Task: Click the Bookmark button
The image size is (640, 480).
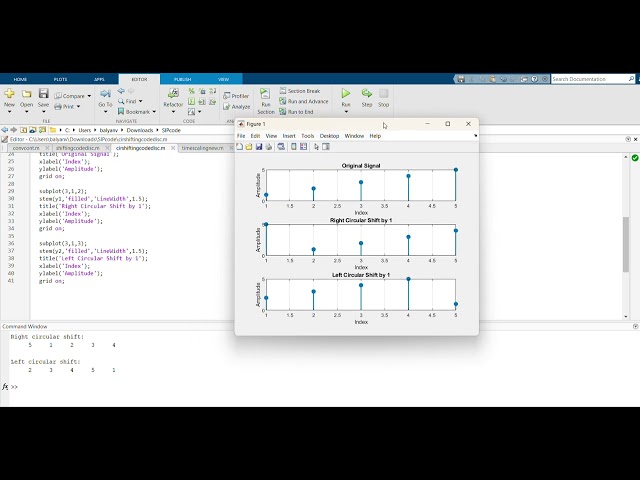Action: pyautogui.click(x=134, y=111)
